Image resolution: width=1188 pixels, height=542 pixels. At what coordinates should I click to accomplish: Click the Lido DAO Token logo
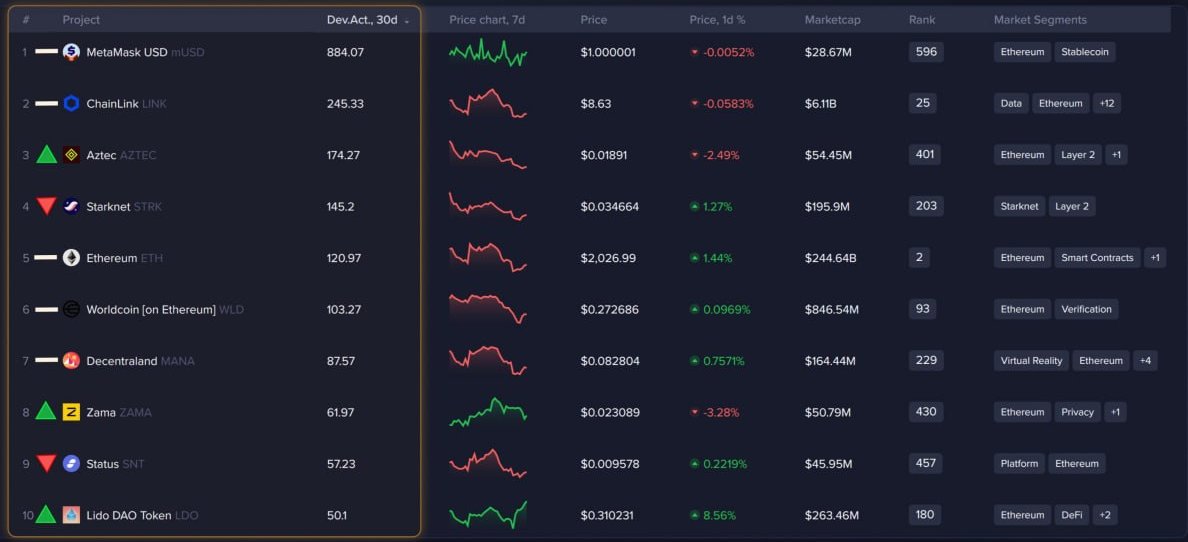[71, 515]
